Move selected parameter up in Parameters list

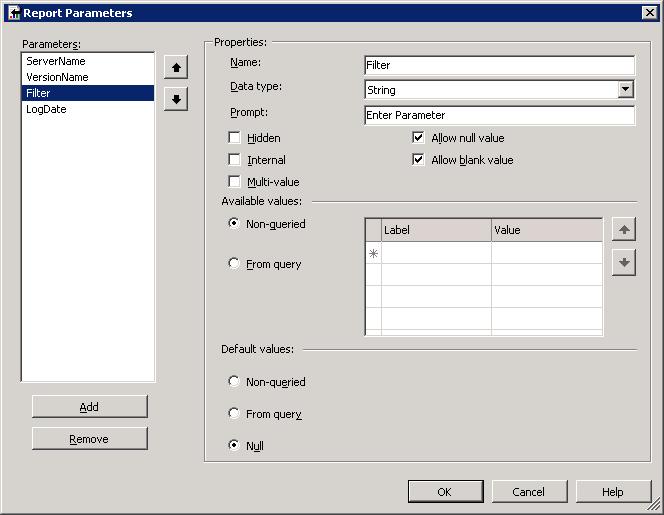coord(176,67)
